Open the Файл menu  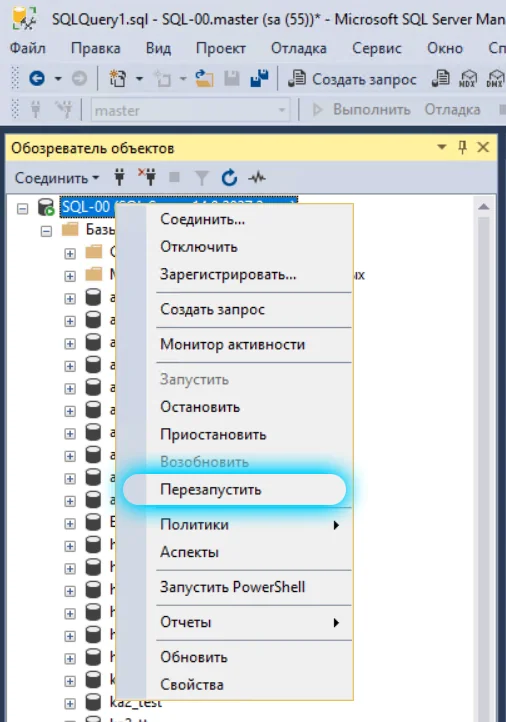click(x=28, y=48)
